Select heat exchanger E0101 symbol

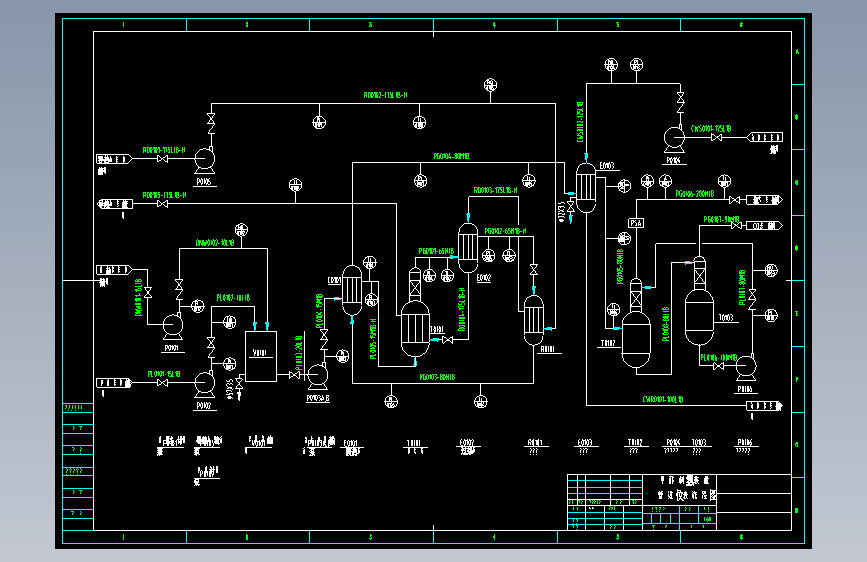[x=352, y=291]
